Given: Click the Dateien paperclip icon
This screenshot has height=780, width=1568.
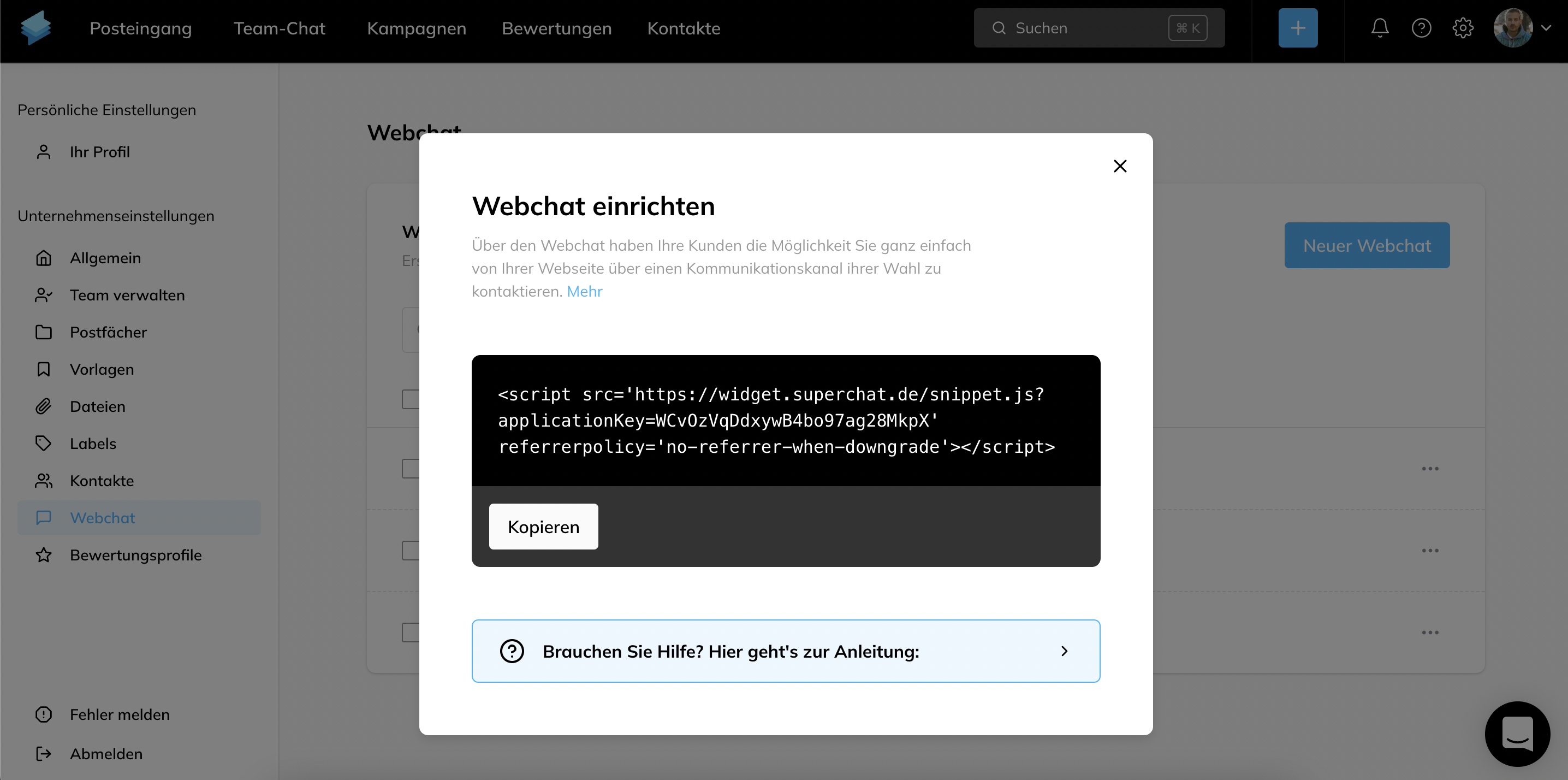Looking at the screenshot, I should (x=43, y=407).
